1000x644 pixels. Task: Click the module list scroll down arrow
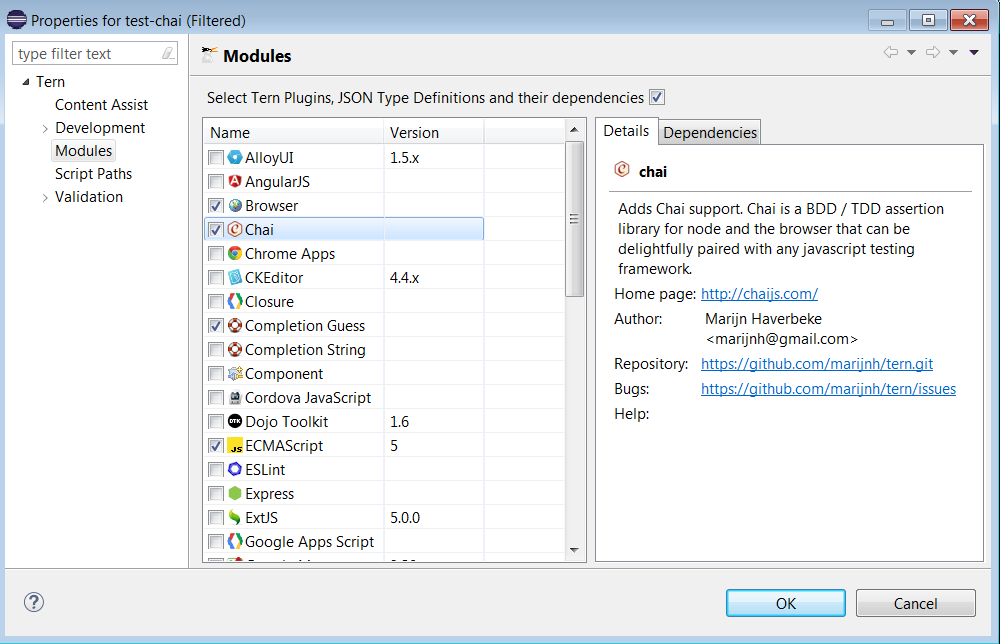[575, 549]
